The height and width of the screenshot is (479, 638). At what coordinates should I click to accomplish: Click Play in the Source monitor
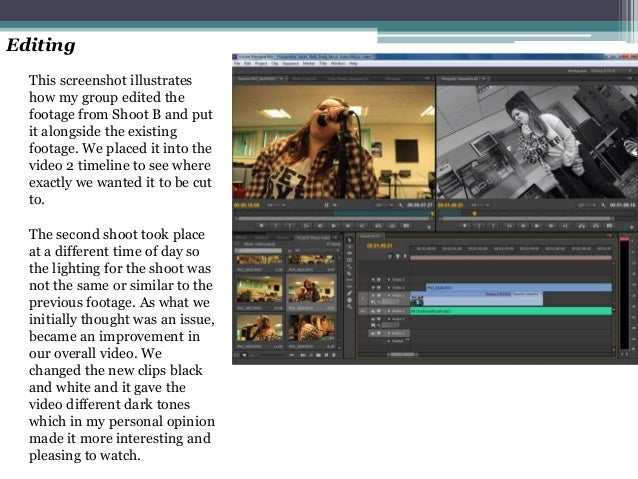point(334,225)
